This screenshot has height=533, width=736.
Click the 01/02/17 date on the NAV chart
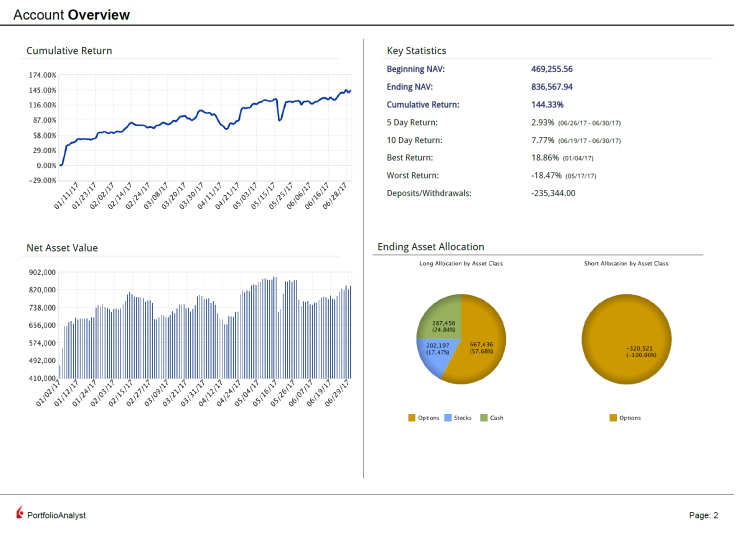[x=48, y=393]
